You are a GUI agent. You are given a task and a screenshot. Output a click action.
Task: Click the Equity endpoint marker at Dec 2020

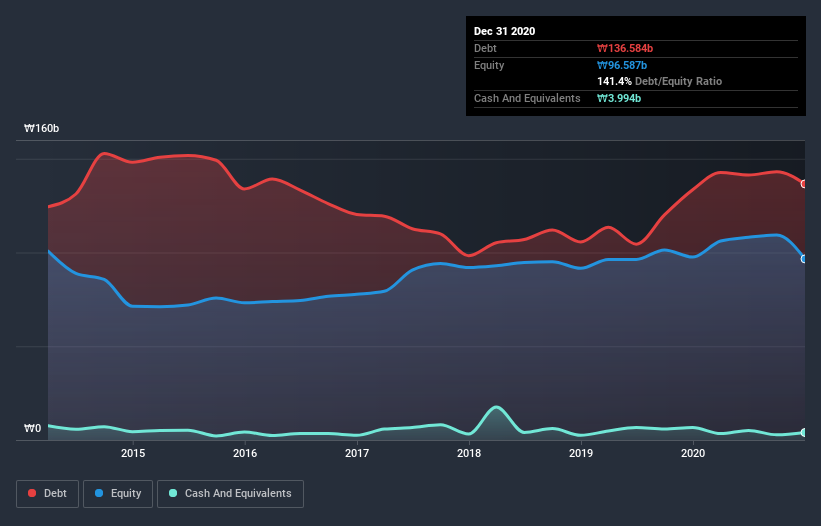point(804,259)
